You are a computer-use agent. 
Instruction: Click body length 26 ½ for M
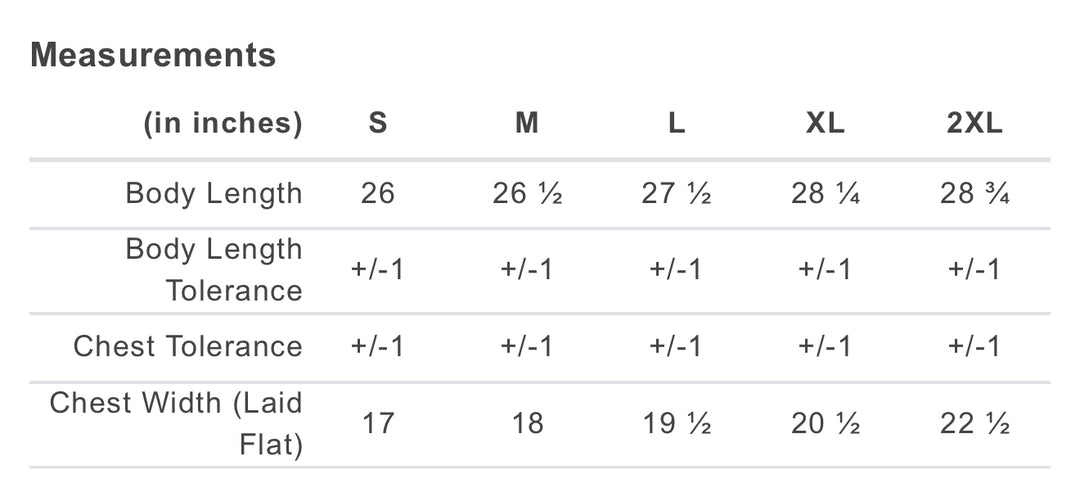point(527,194)
